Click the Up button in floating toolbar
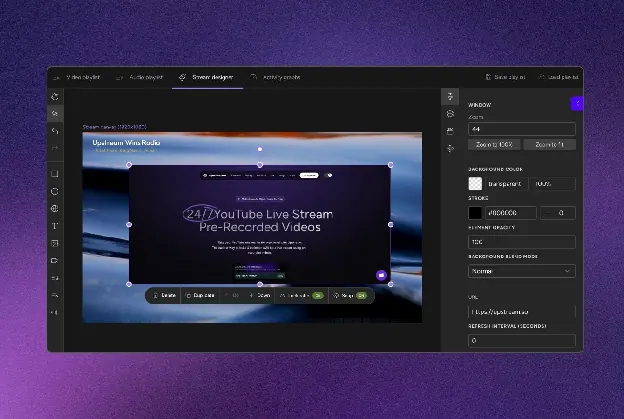The width and height of the screenshot is (624, 419). pos(232,296)
